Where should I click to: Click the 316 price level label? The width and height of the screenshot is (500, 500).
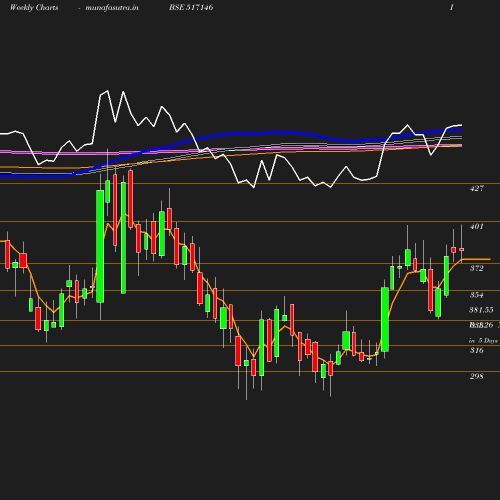(x=477, y=350)
